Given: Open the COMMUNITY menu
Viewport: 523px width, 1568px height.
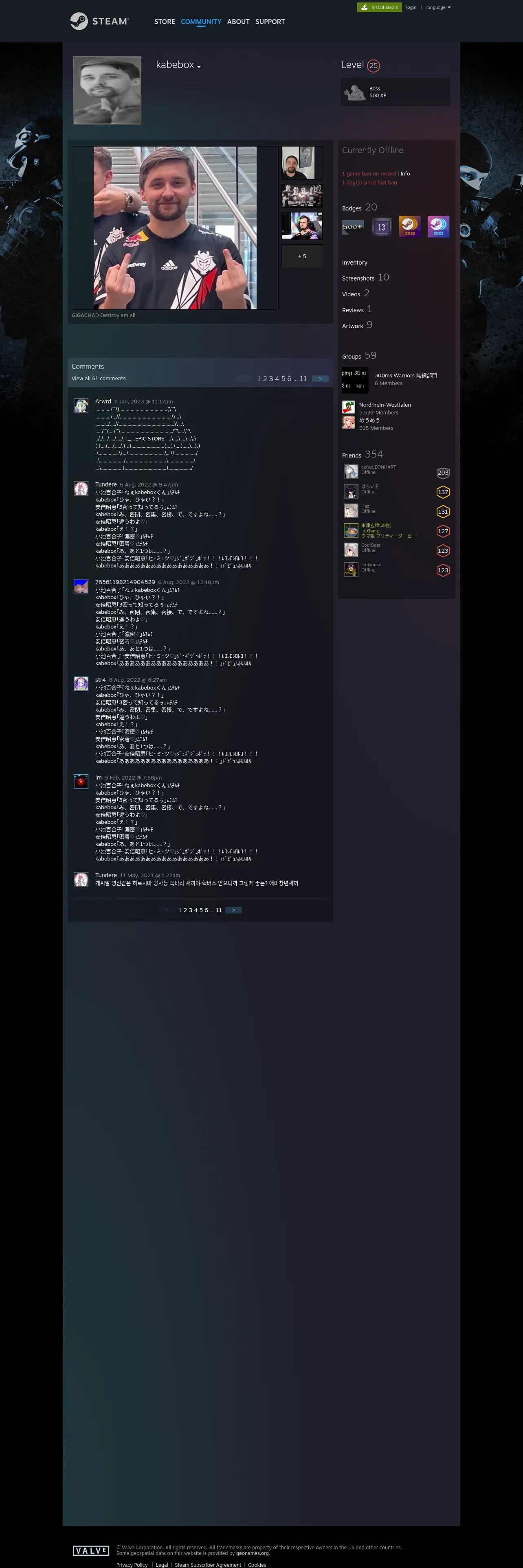Looking at the screenshot, I should 201,22.
